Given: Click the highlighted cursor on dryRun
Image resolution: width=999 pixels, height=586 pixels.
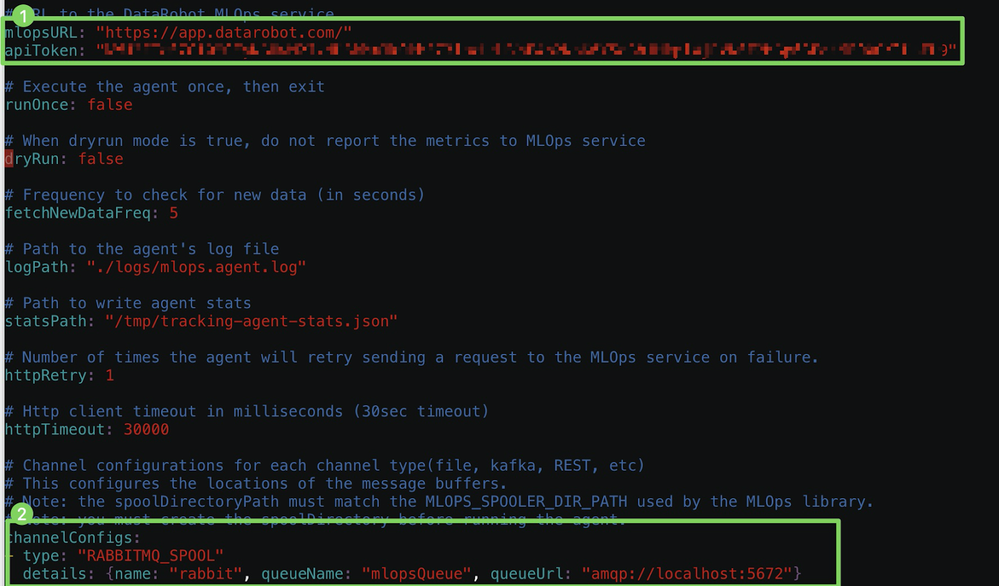Looking at the screenshot, I should click(x=9, y=159).
